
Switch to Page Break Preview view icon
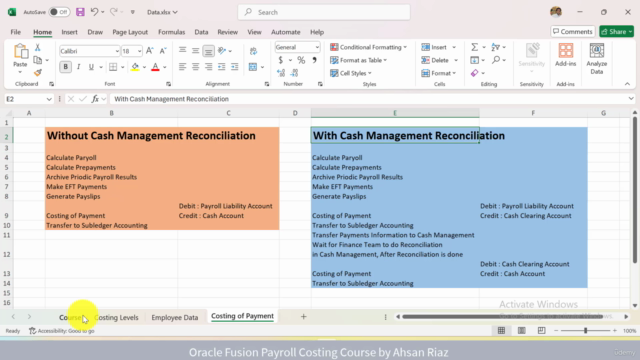[x=541, y=331]
